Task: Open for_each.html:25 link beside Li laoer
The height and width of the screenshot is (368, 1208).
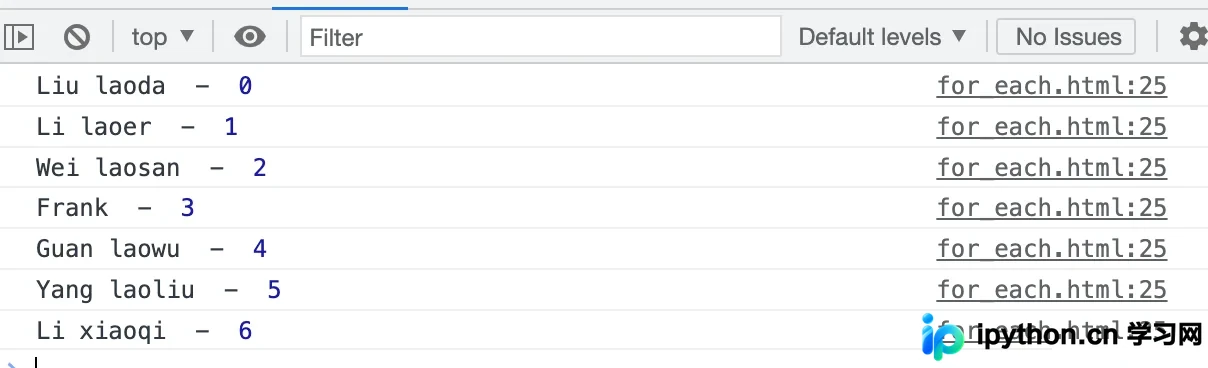Action: click(1052, 127)
